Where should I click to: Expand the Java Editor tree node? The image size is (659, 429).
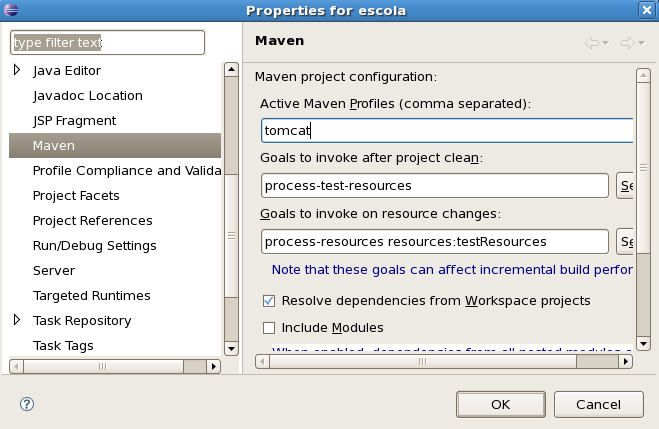(17, 71)
